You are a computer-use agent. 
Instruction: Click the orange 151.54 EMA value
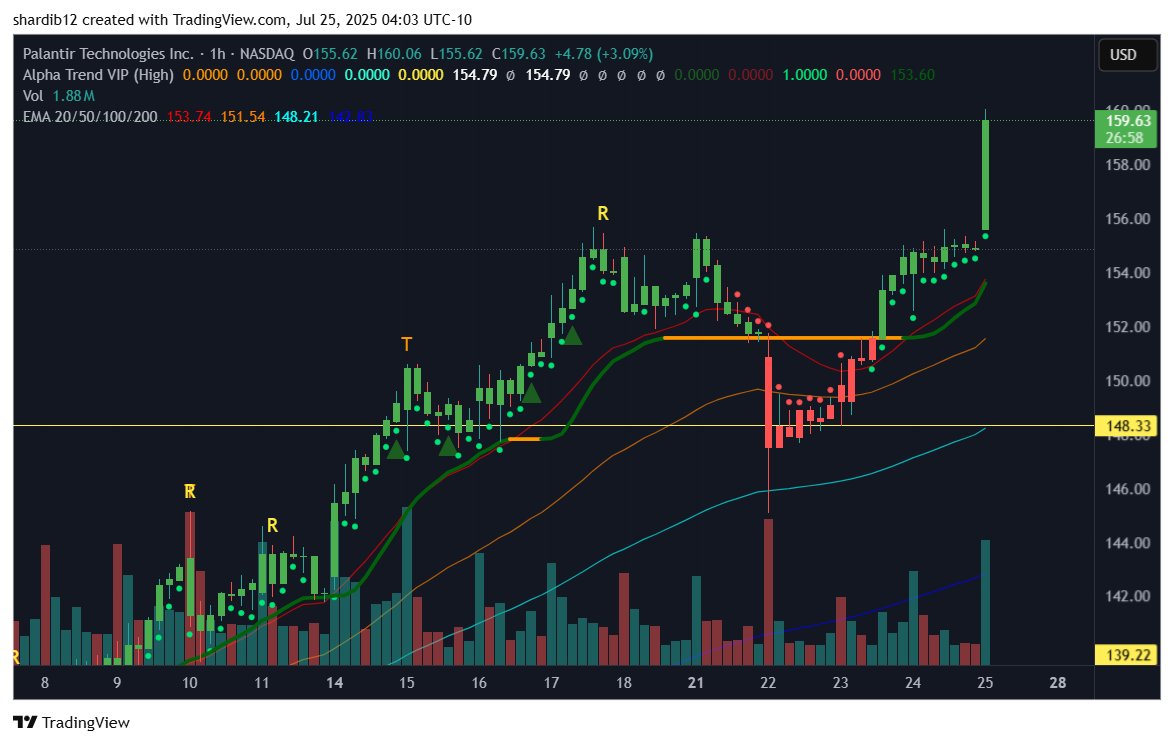coord(243,117)
